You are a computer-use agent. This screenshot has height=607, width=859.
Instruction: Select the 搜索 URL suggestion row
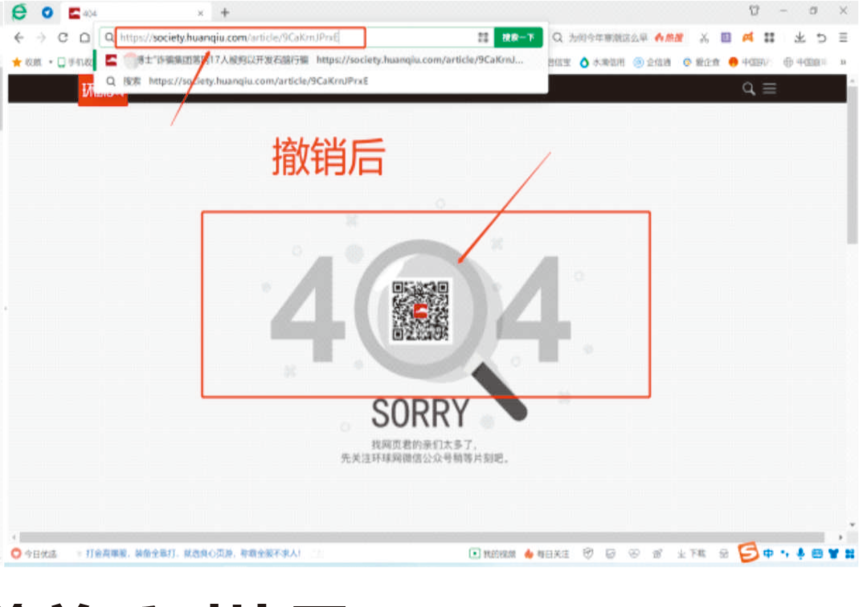(x=322, y=81)
